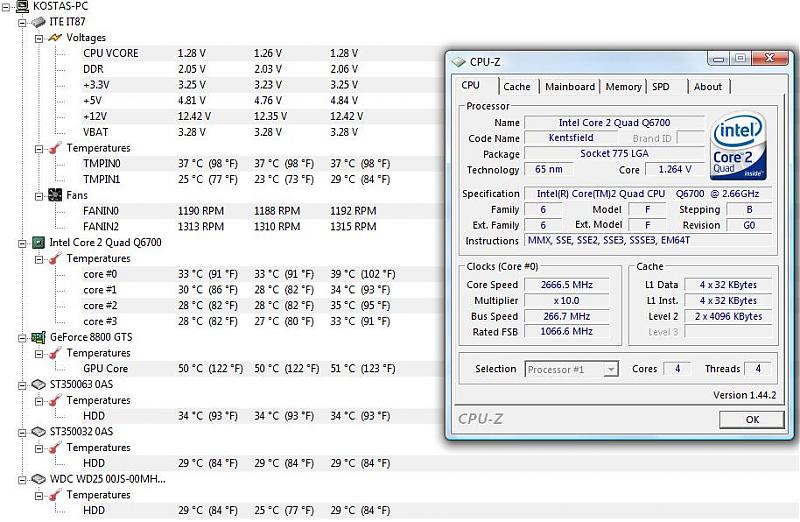Click the Rated FSB 1066.6 MHz value
Viewport: 800px width, 522px height.
point(566,332)
